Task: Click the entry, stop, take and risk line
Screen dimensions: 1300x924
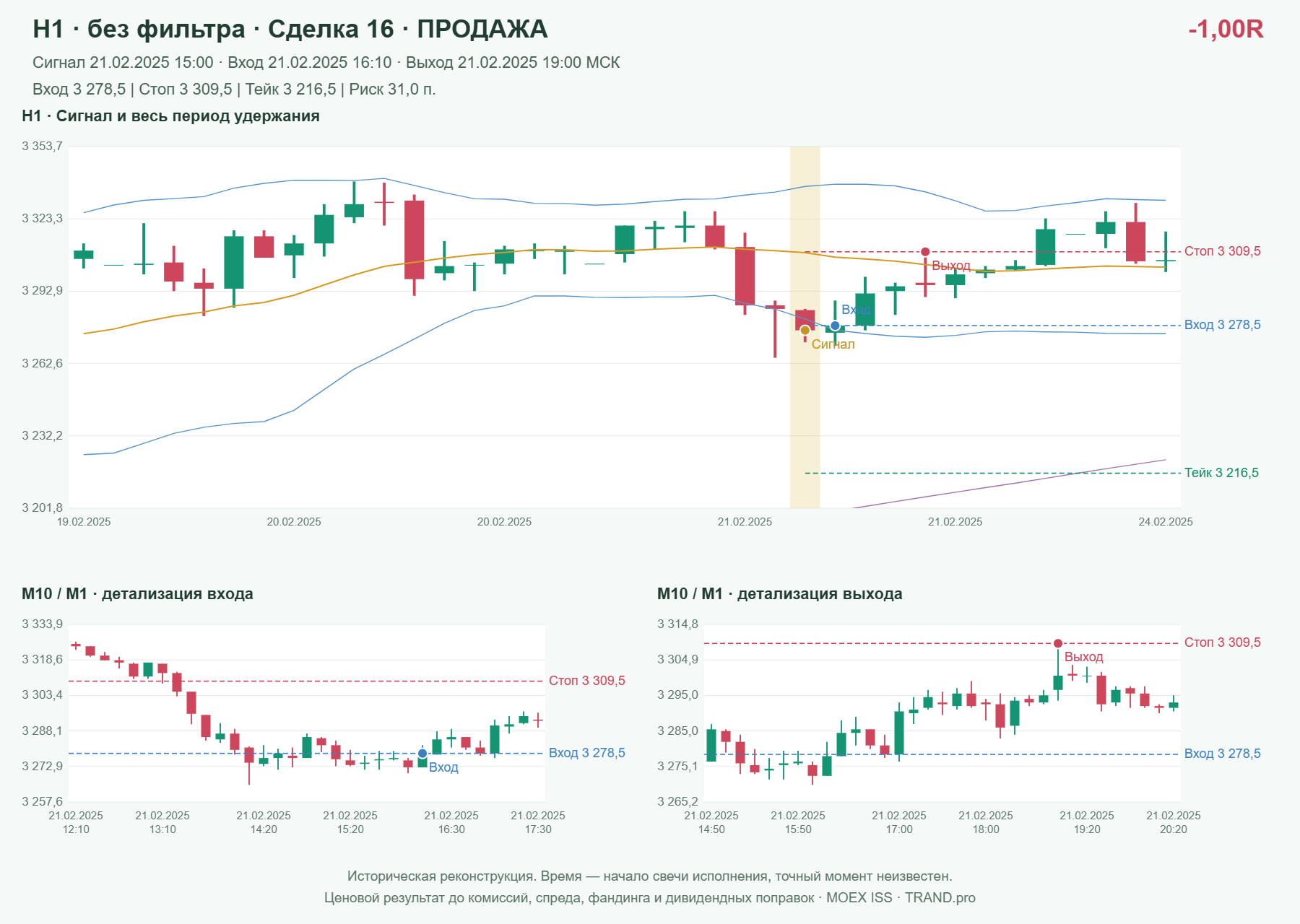Action: click(234, 90)
